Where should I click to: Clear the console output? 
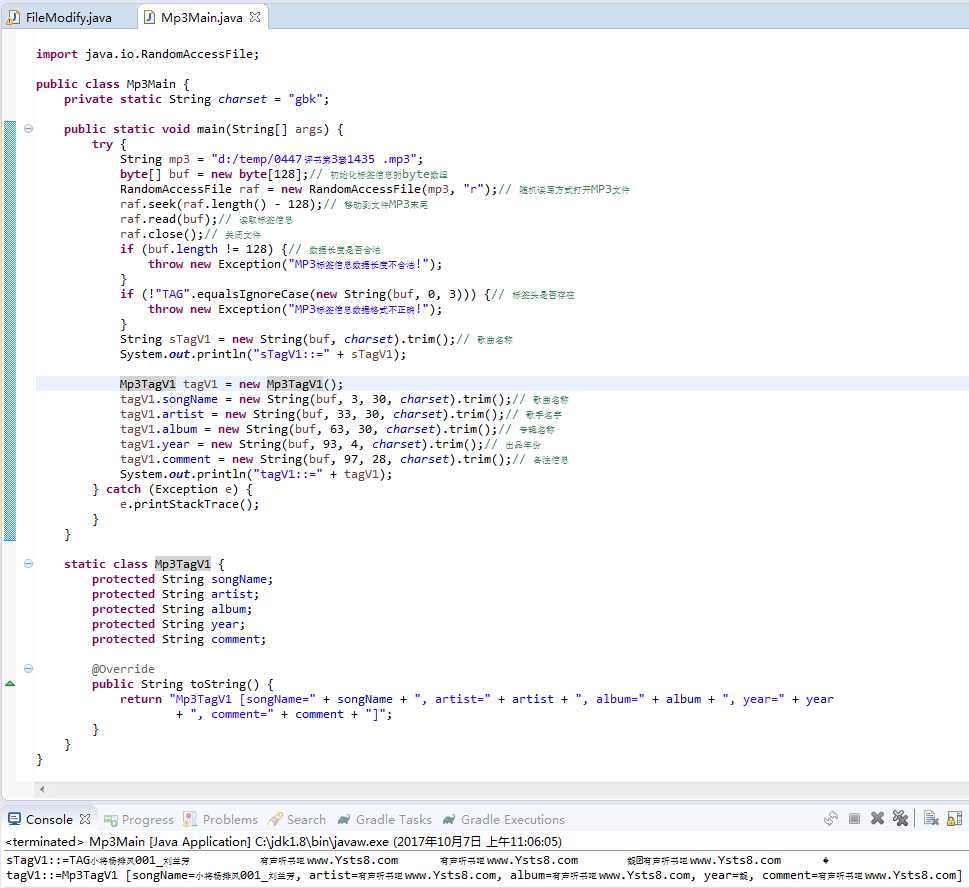tap(931, 819)
